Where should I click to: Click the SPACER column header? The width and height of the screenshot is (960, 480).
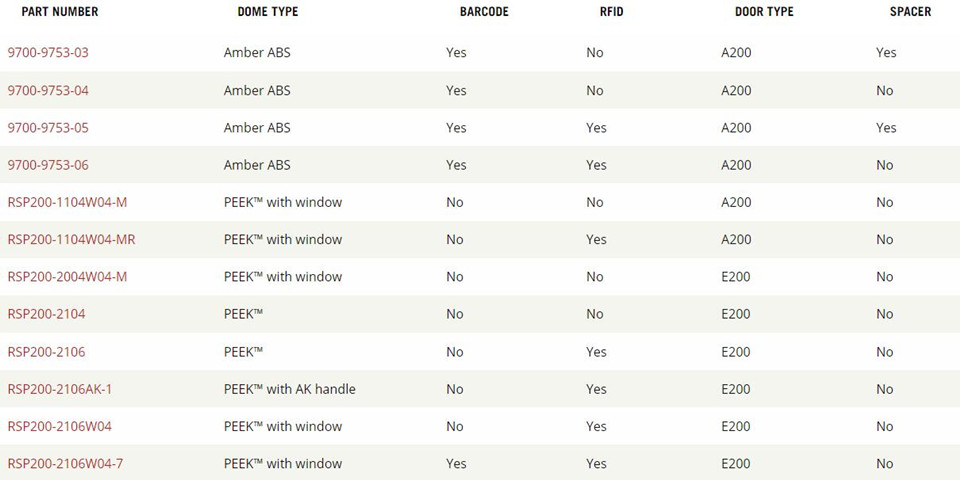[911, 12]
